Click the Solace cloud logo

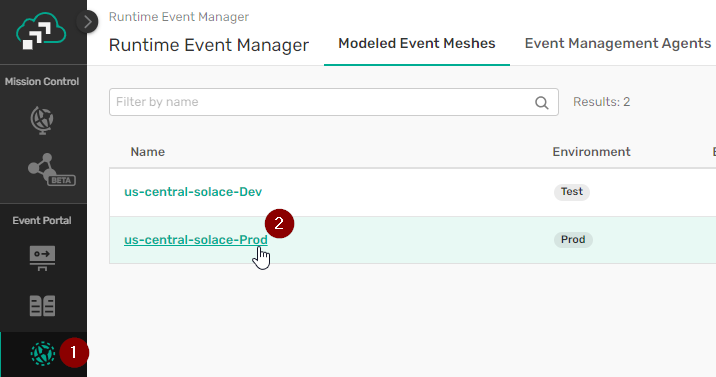41,31
